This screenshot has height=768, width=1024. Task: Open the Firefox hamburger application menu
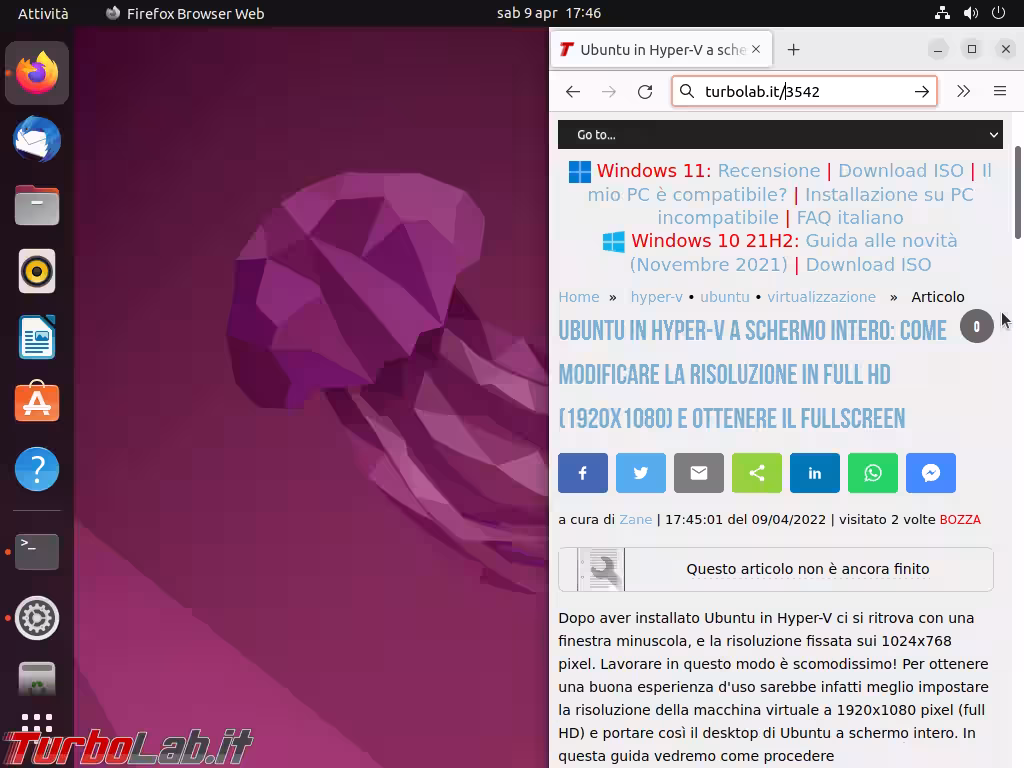tap(999, 91)
